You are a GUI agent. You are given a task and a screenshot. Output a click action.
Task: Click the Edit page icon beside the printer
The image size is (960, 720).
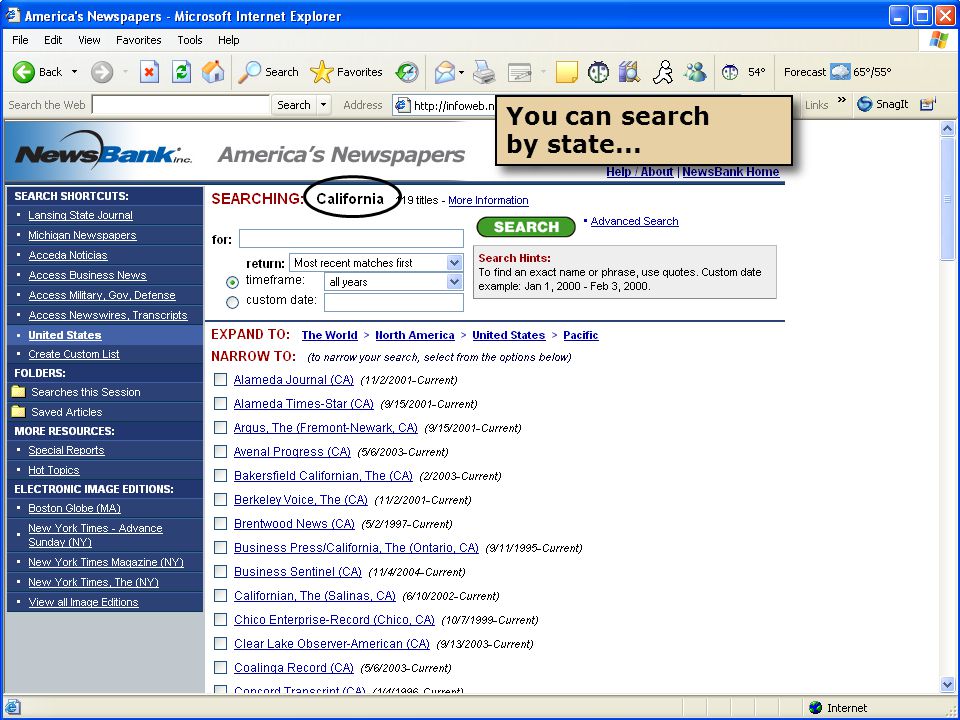tap(520, 72)
